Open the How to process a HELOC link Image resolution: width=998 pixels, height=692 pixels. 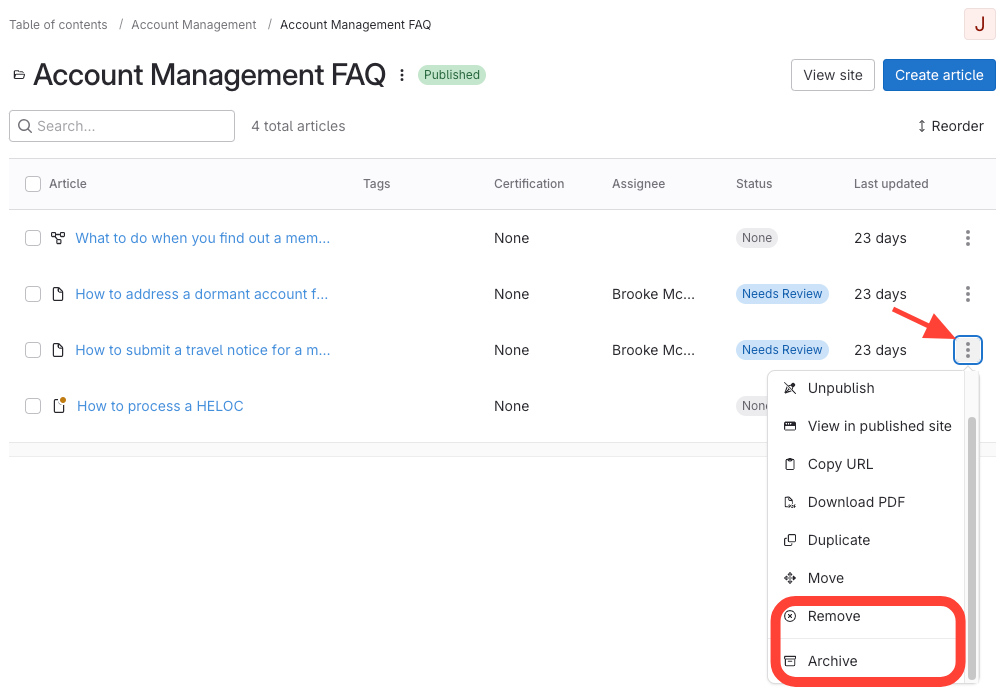pyautogui.click(x=160, y=406)
